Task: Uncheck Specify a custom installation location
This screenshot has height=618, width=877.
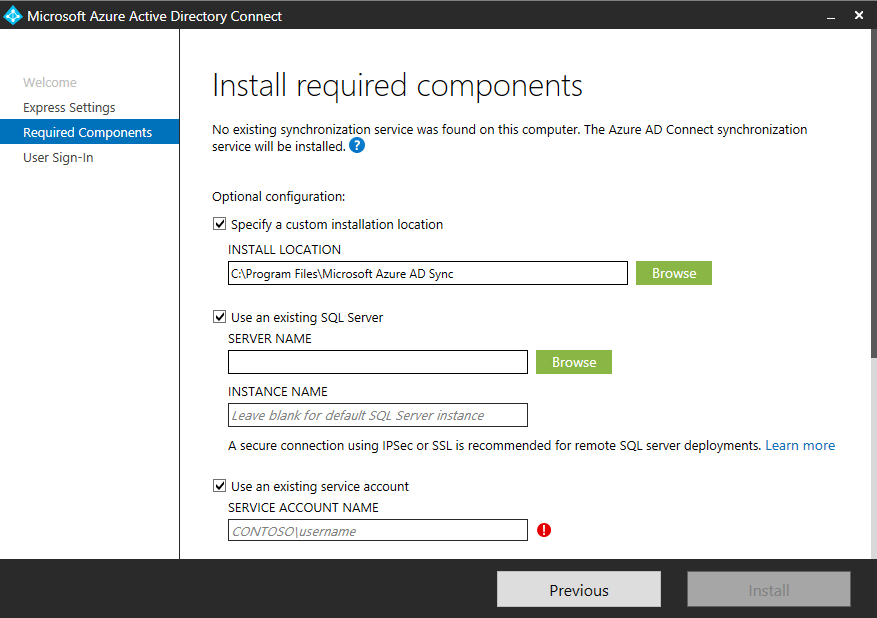Action: tap(220, 225)
